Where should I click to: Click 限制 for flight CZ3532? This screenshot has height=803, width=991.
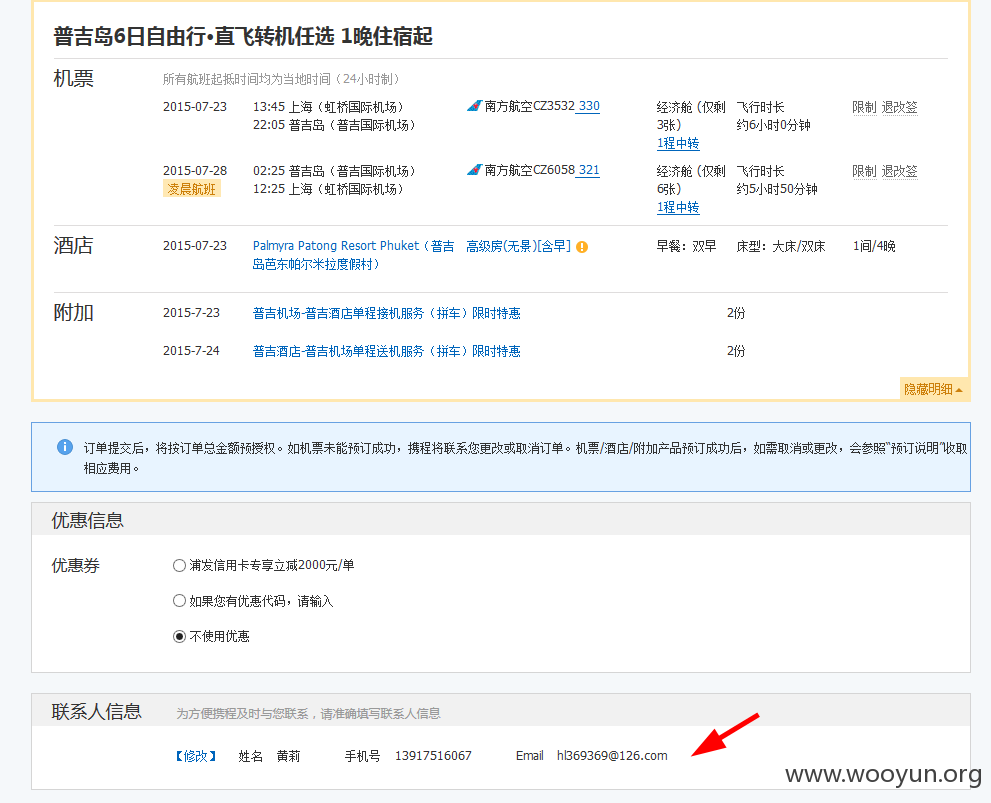(864, 107)
